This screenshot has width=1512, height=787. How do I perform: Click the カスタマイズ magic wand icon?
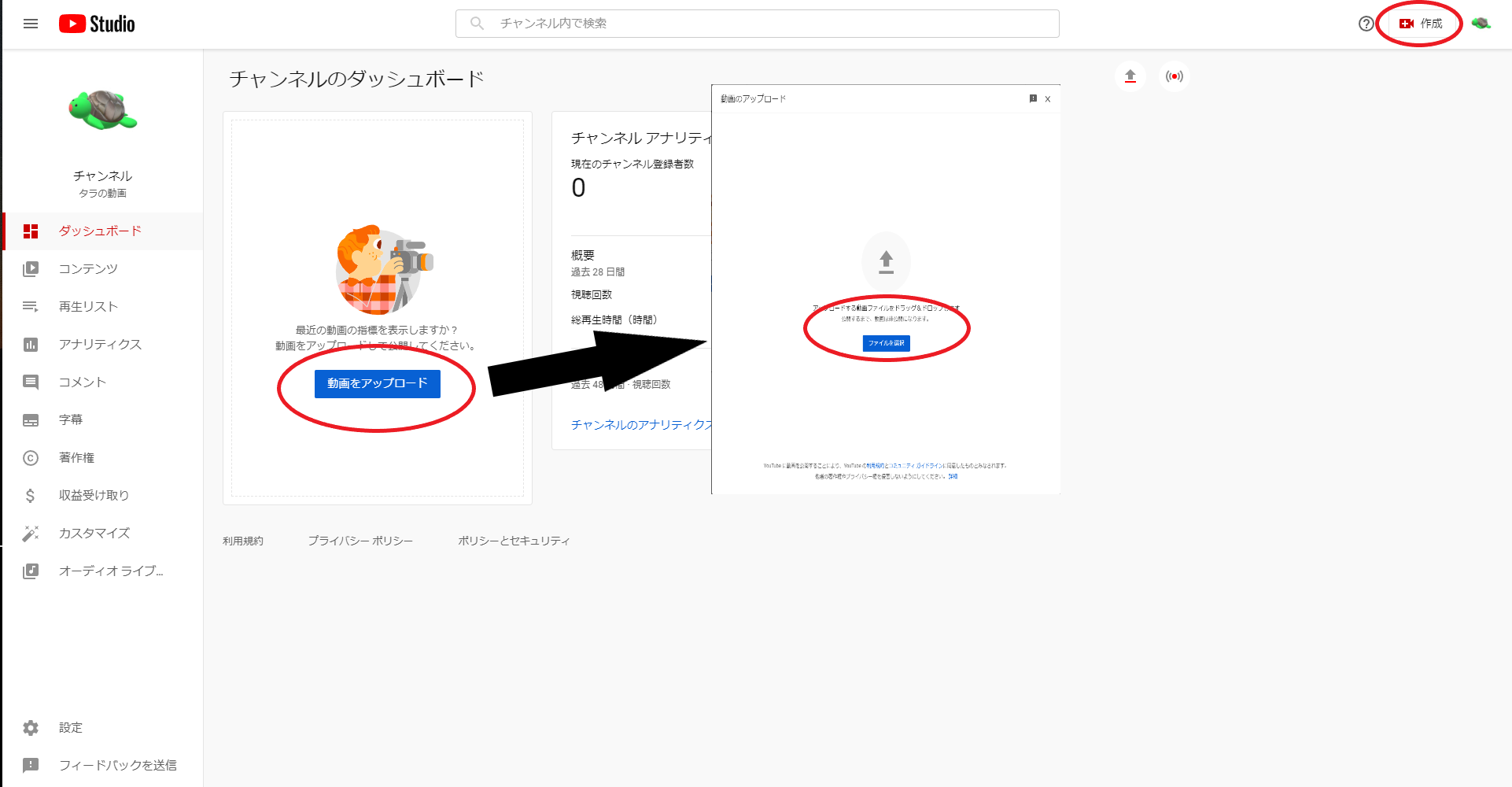pos(31,534)
